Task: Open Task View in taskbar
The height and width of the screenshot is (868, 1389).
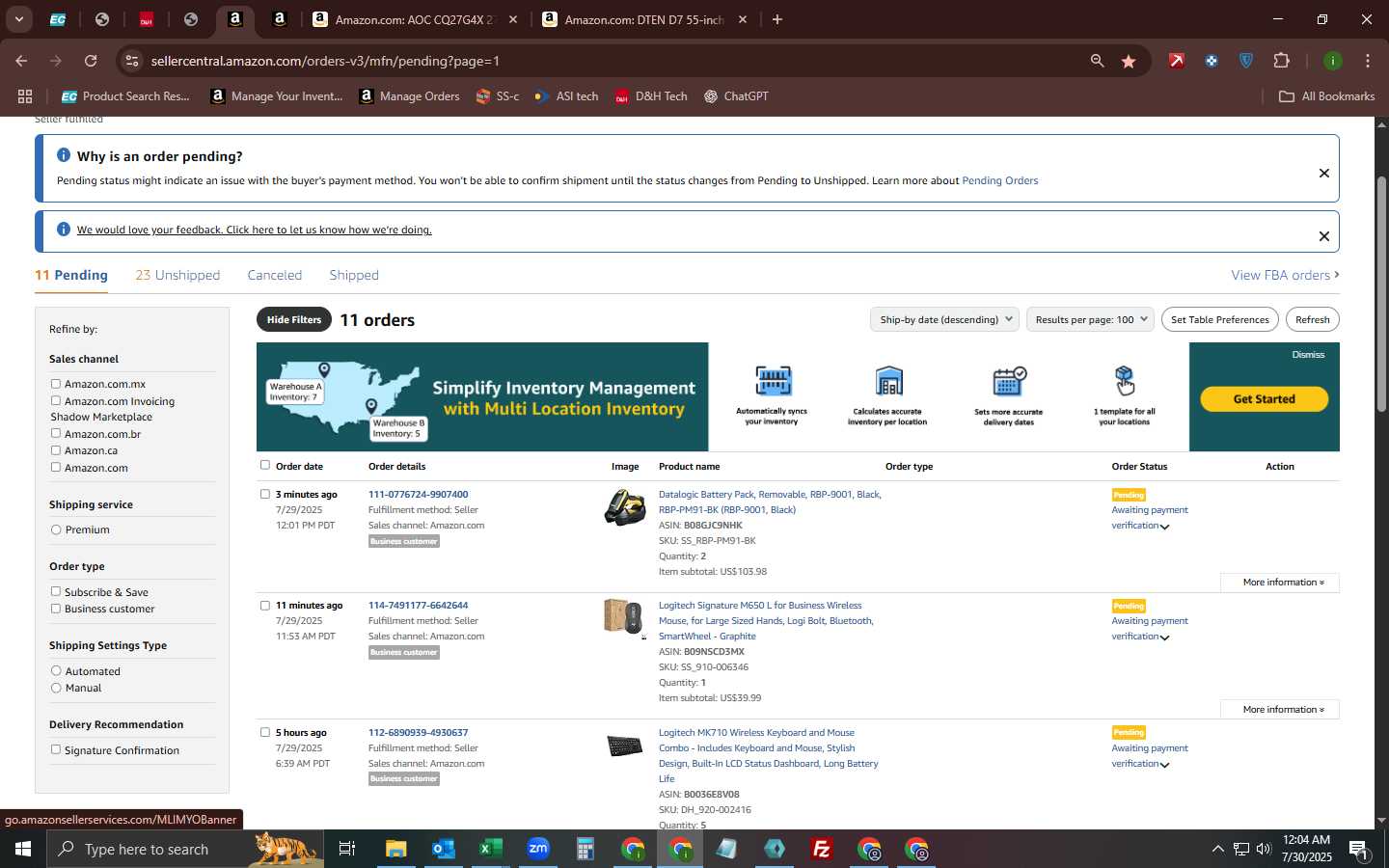Action: [x=347, y=849]
